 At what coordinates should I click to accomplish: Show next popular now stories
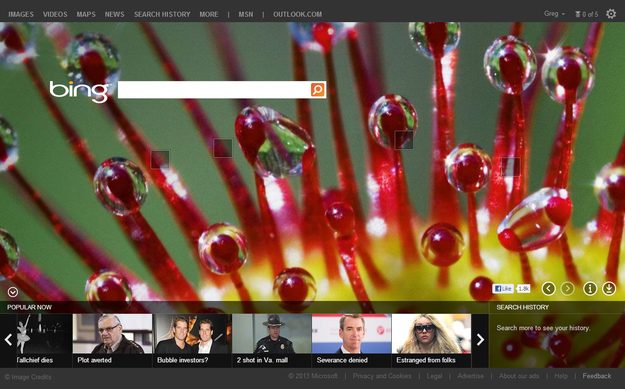coord(480,340)
